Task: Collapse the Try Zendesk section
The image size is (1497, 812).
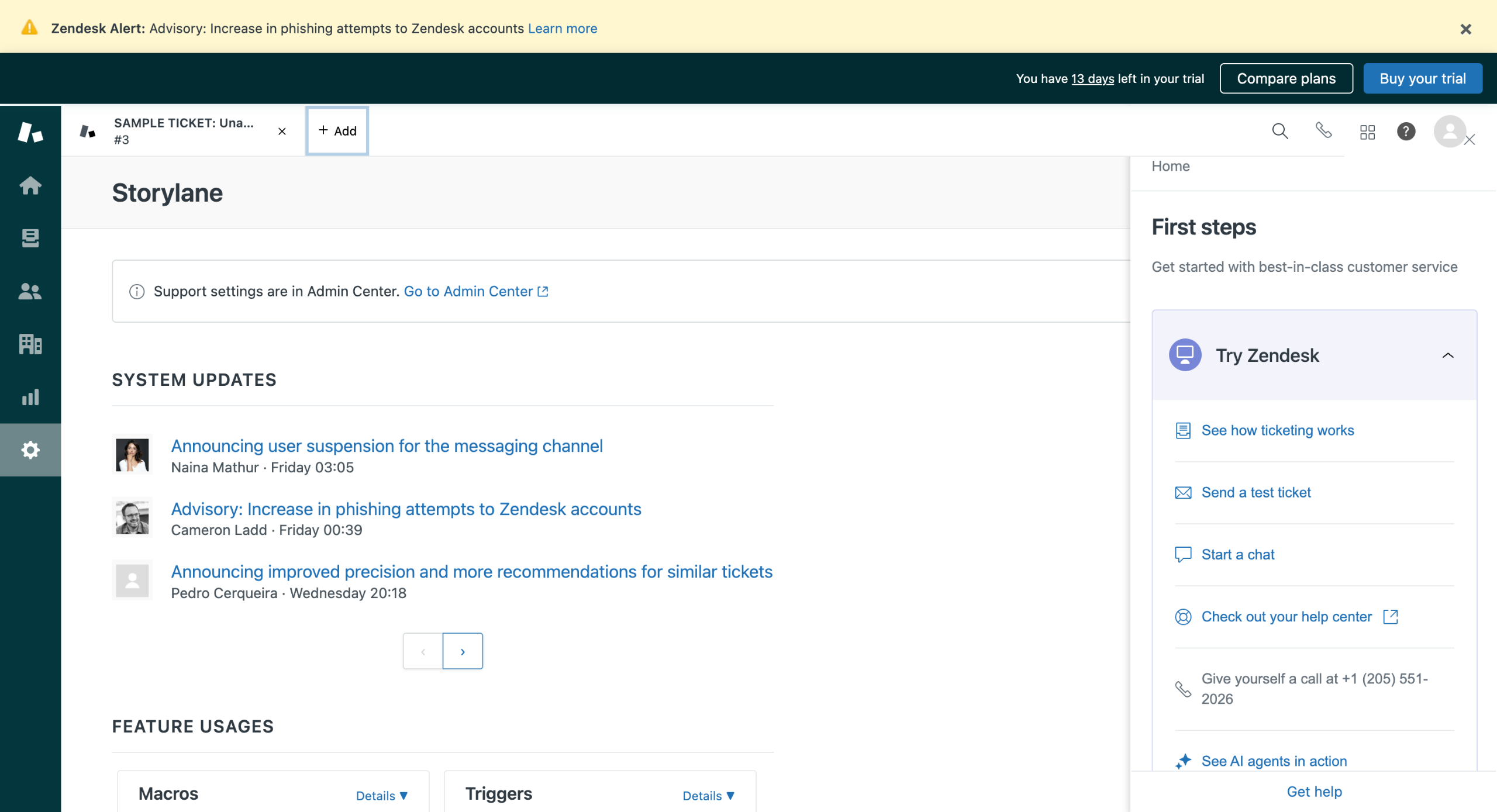Action: tap(1448, 355)
